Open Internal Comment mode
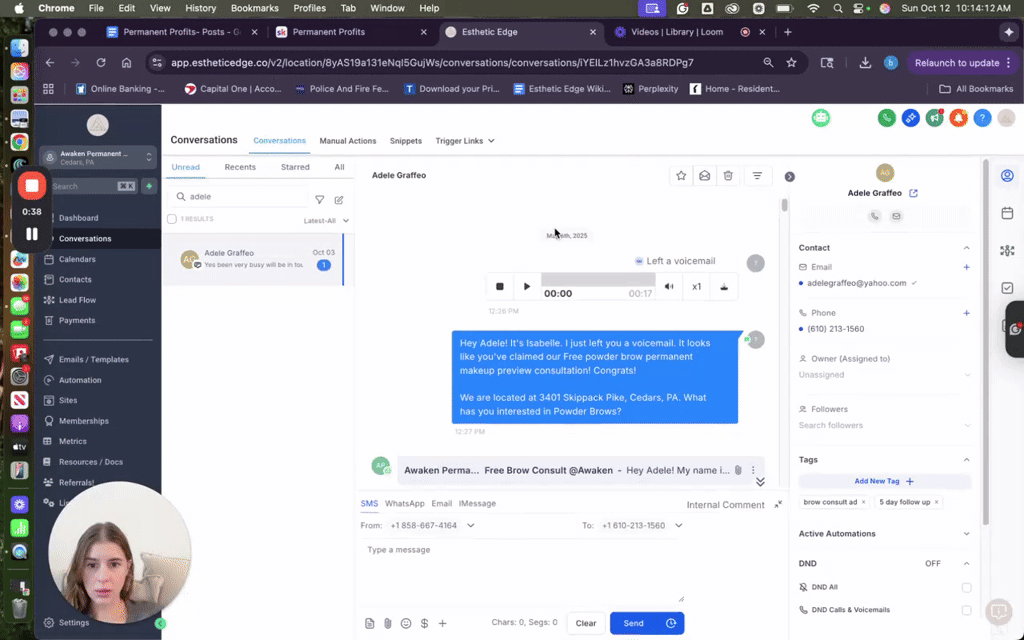The image size is (1024, 640). tap(725, 505)
